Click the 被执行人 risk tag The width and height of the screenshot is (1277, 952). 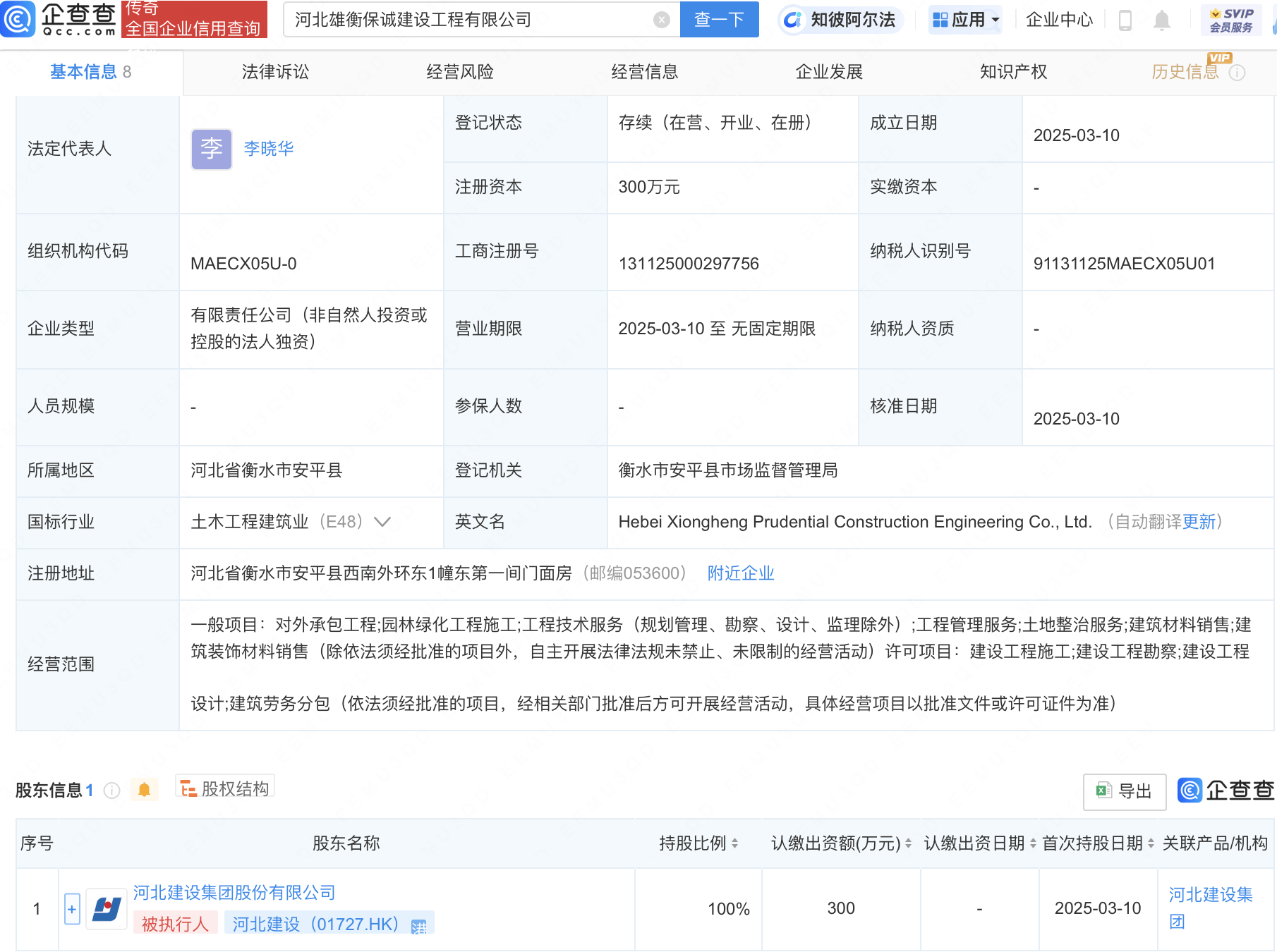tap(175, 924)
